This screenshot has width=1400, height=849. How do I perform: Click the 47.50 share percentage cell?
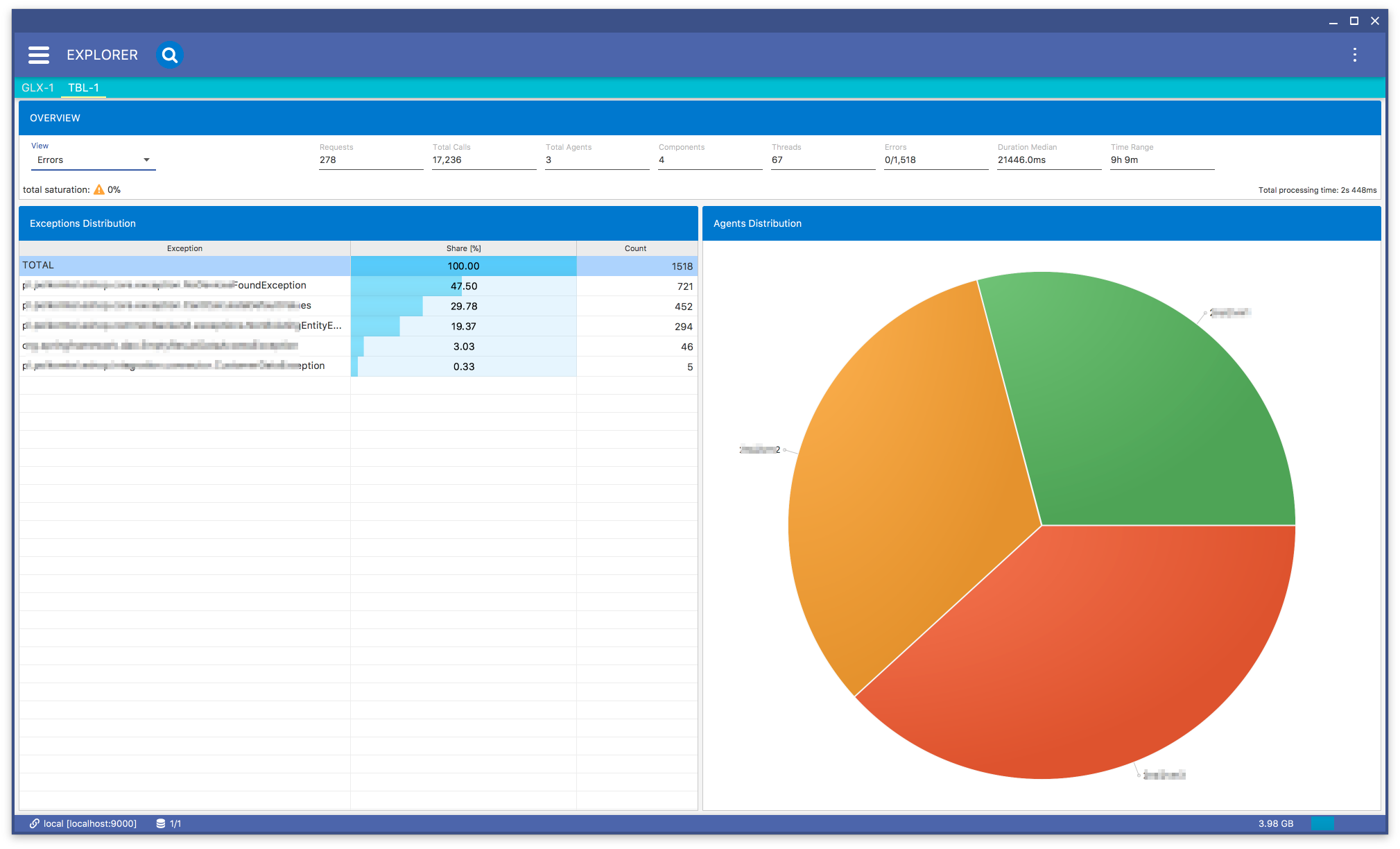click(463, 286)
